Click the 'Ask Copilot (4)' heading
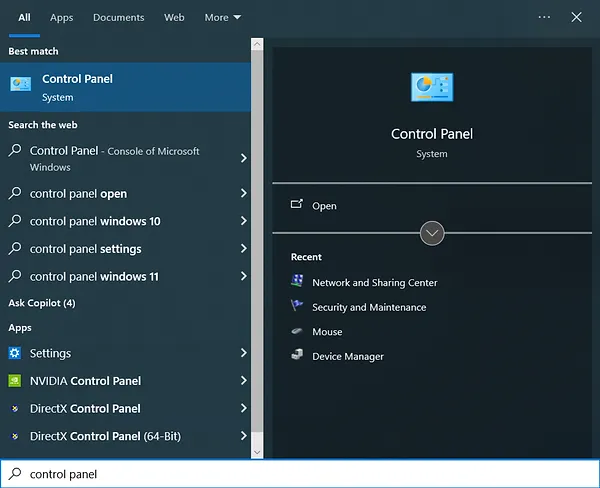 [42, 303]
